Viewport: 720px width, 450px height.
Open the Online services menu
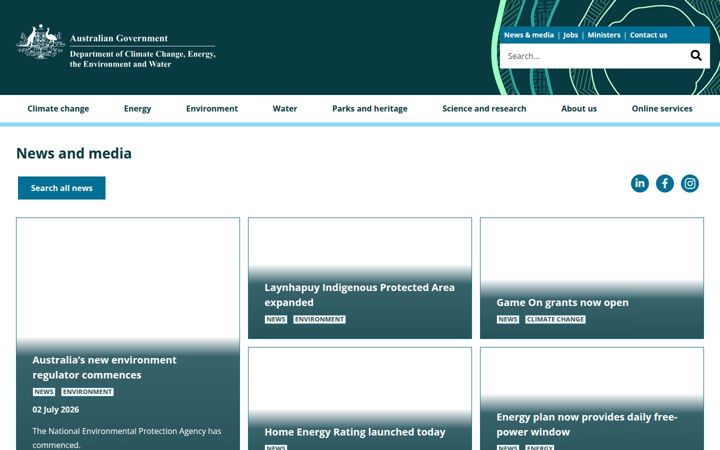pos(662,109)
